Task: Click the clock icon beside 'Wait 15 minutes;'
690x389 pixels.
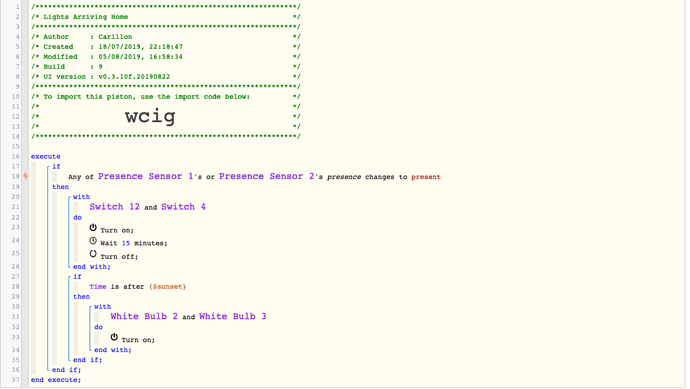Action: (93, 241)
